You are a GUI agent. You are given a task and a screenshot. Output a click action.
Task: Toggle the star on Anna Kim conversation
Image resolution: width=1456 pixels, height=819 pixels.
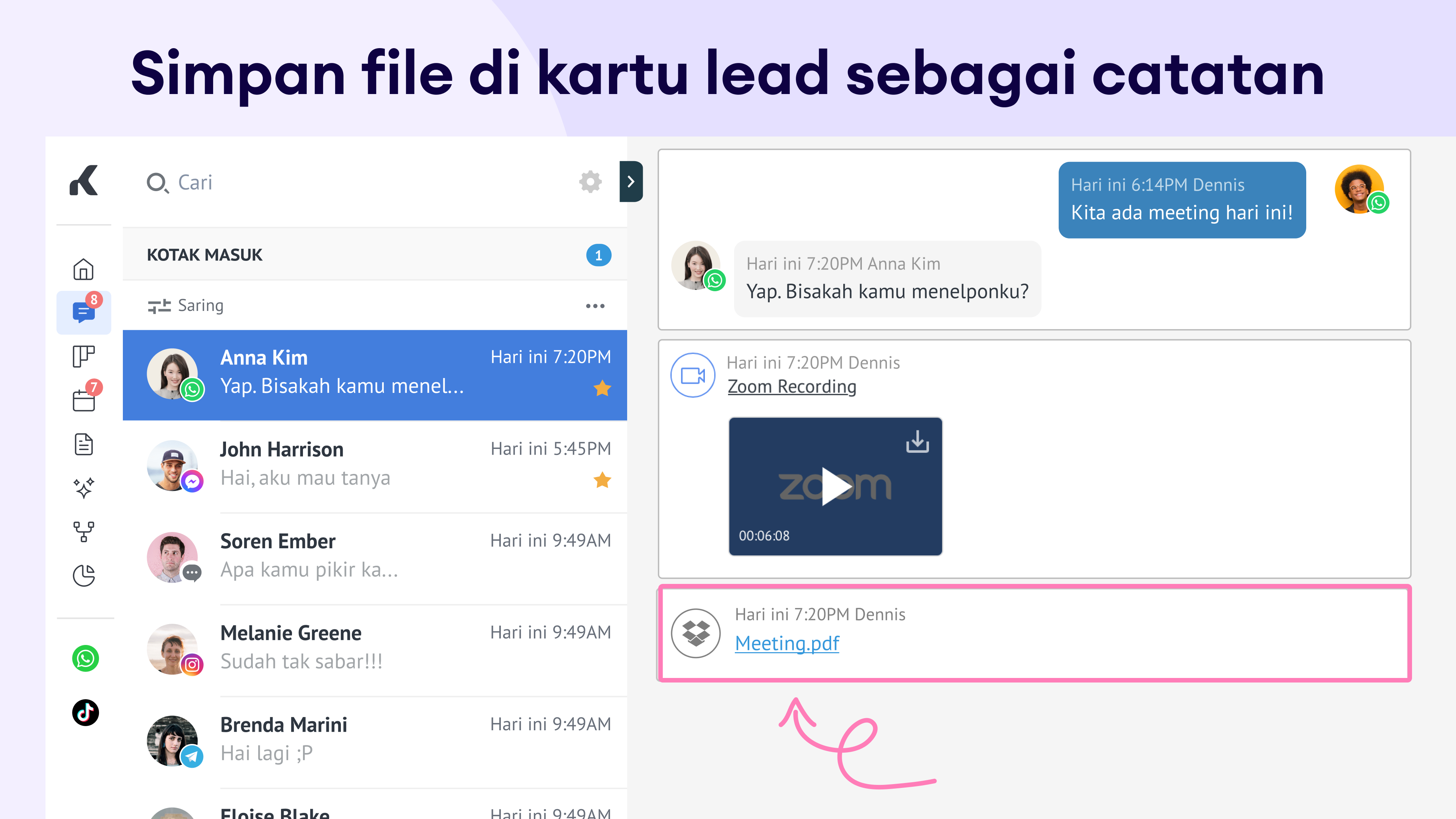602,389
